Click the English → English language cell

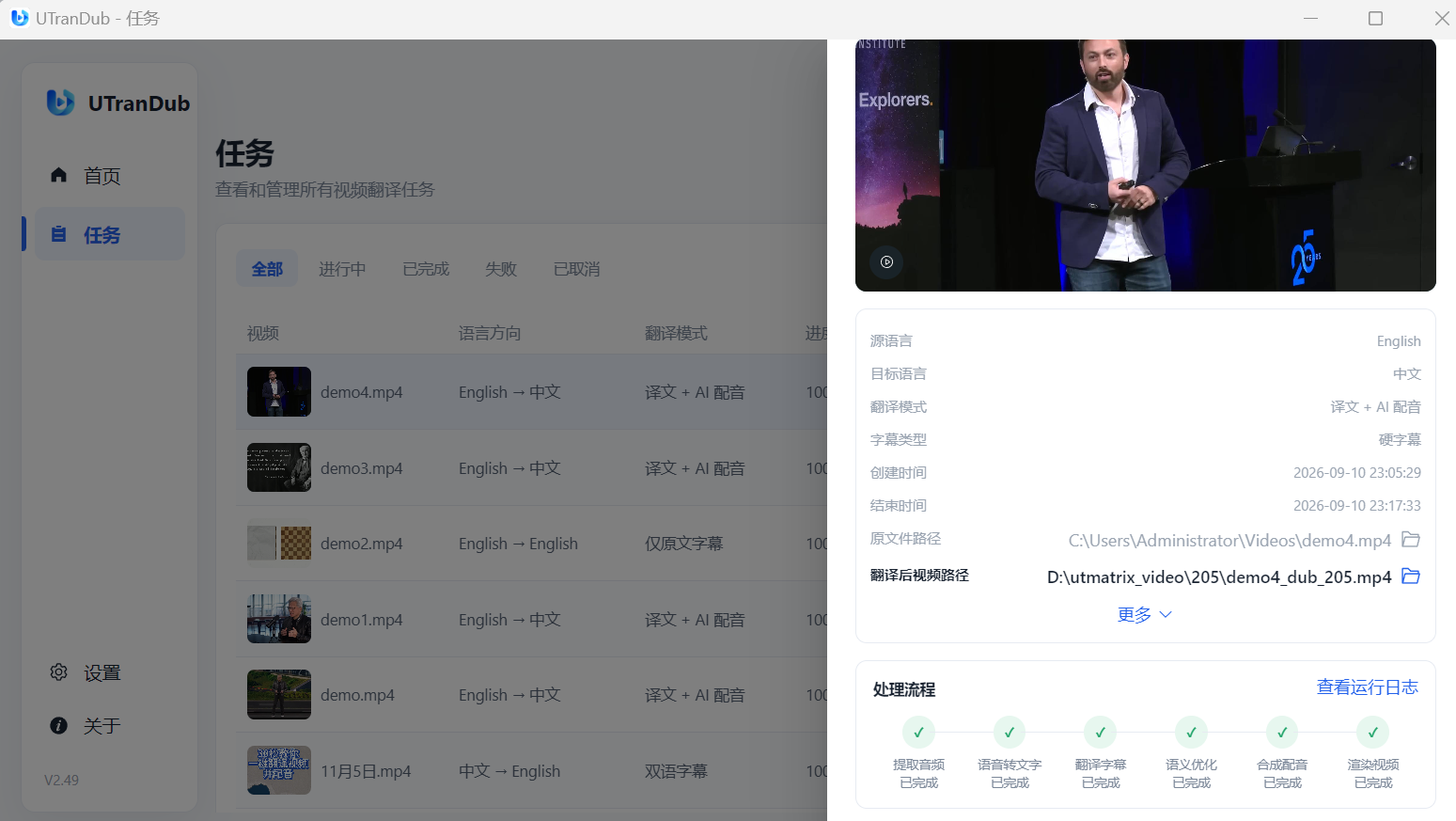pos(518,544)
